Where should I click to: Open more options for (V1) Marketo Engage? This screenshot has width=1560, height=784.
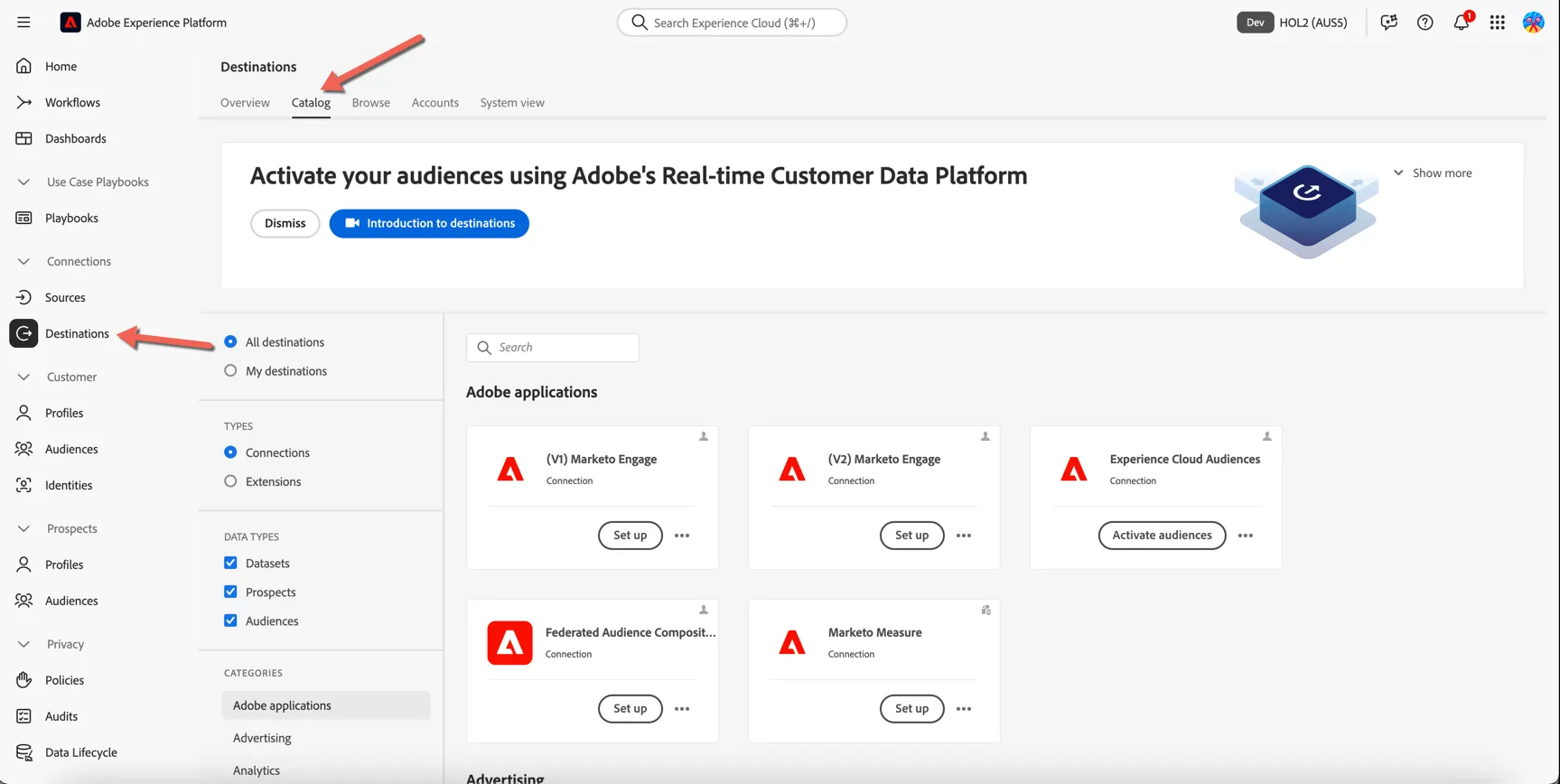[682, 536]
